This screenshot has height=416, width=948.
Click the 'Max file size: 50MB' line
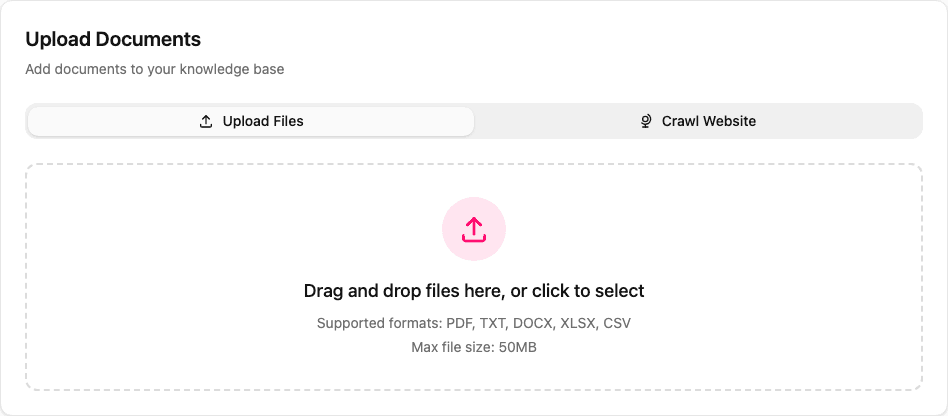tap(474, 347)
